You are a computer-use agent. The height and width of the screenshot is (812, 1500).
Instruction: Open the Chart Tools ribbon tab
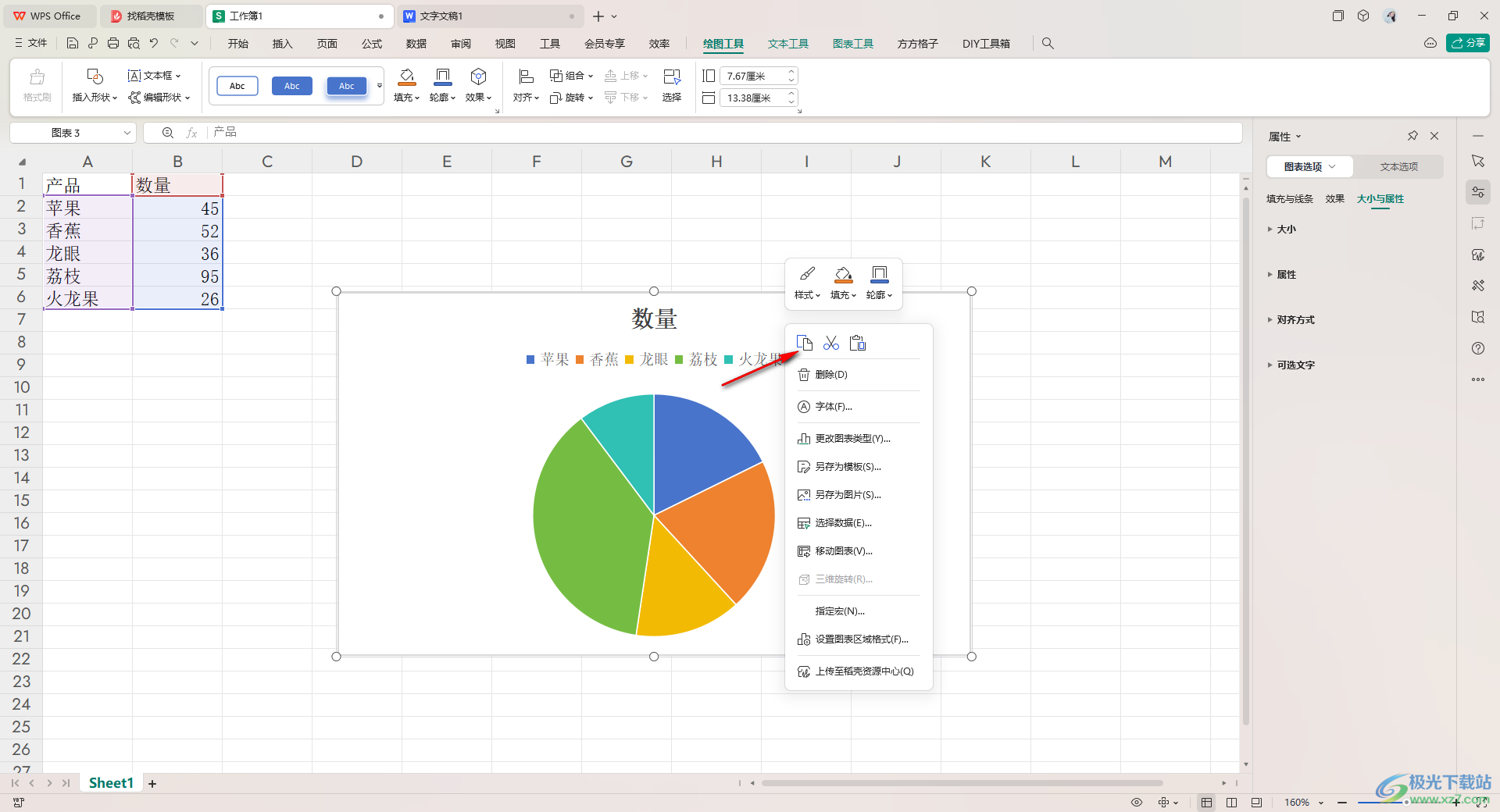pyautogui.click(x=853, y=44)
